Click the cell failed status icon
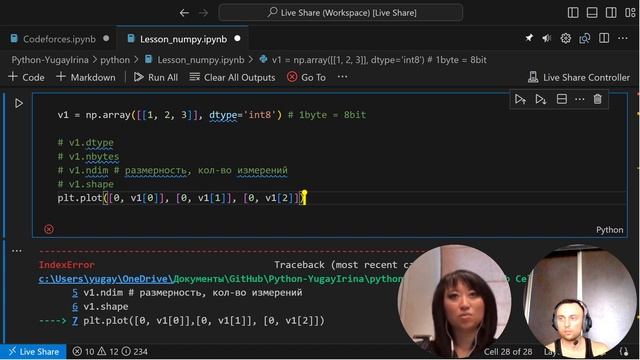640x360 pixels. click(49, 229)
